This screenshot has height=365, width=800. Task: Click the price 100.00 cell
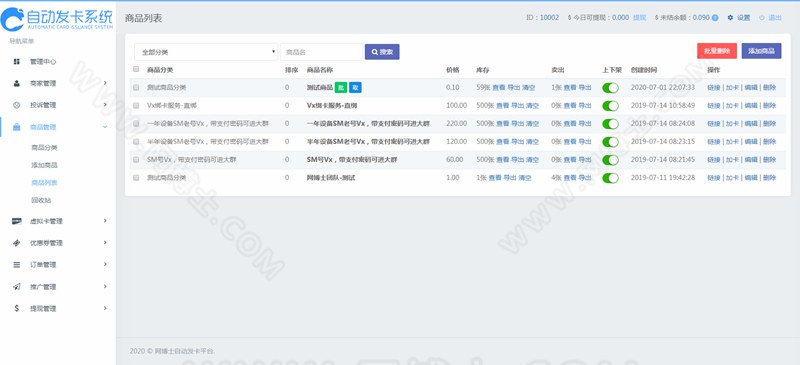click(x=456, y=105)
